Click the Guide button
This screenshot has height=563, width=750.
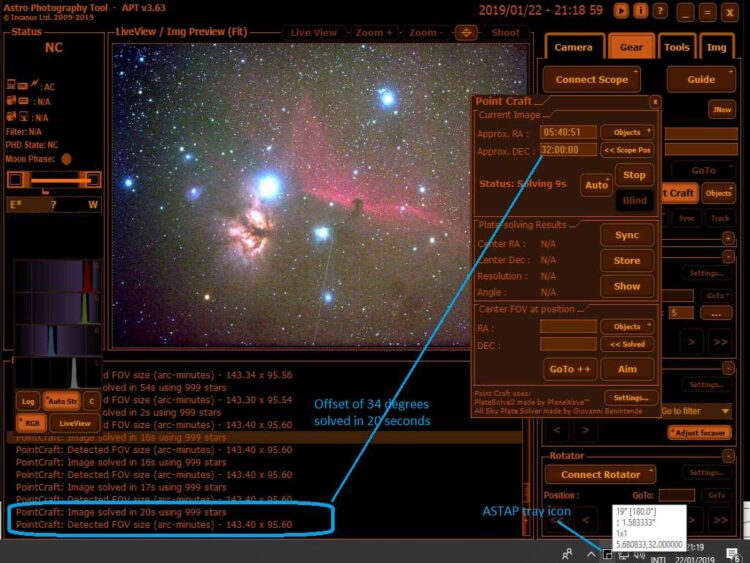(701, 79)
